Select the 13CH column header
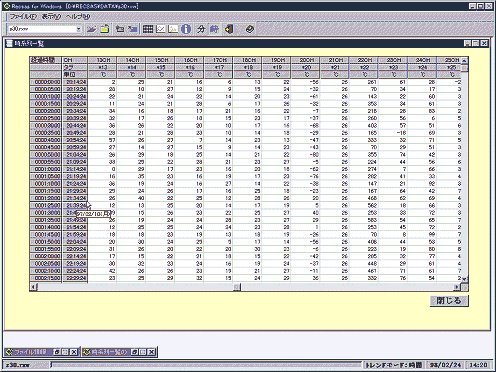 tap(103, 60)
